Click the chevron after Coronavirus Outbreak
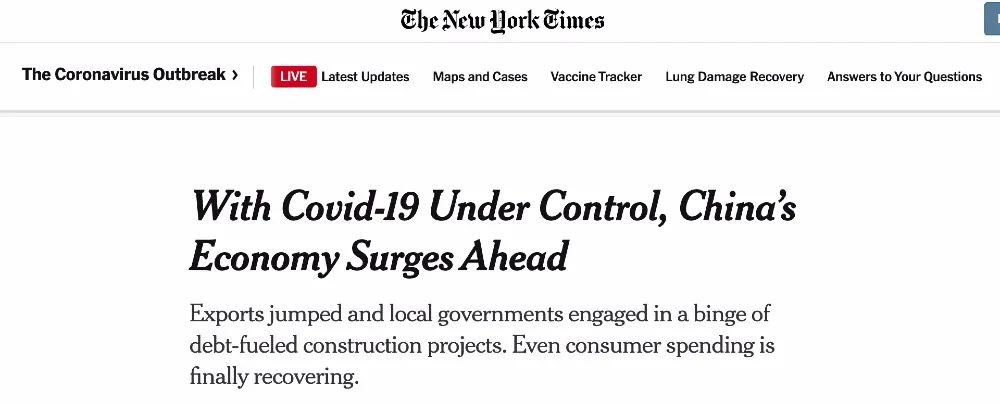Image resolution: width=1000 pixels, height=406 pixels. click(x=235, y=75)
